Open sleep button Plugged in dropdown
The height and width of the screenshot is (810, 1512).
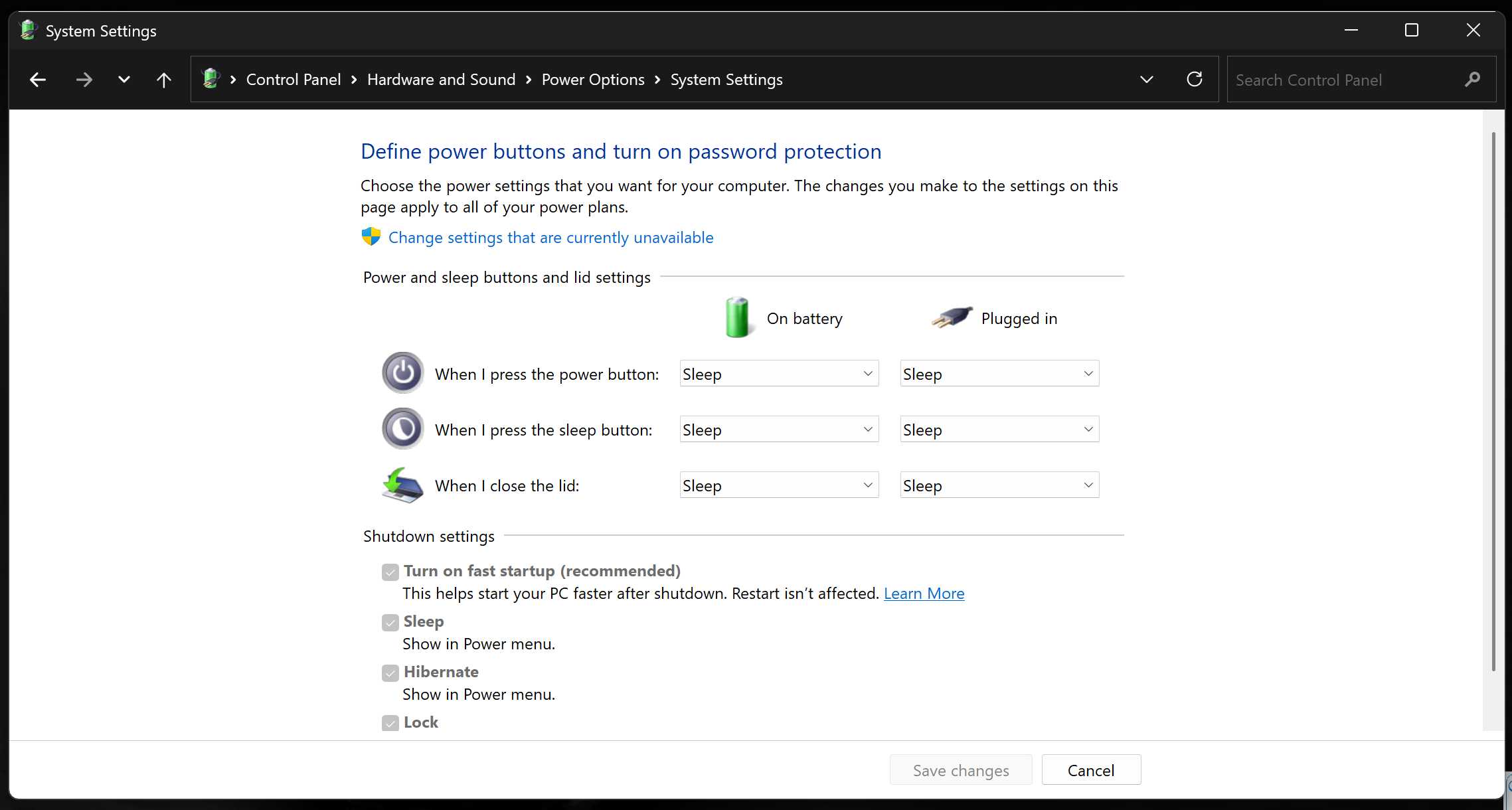pyautogui.click(x=999, y=430)
